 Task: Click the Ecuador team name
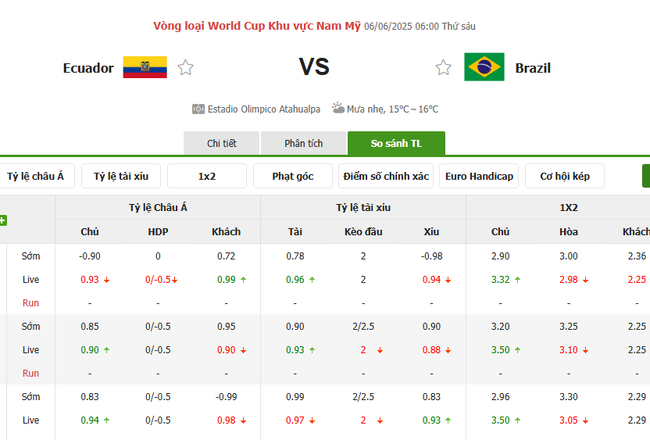click(x=88, y=68)
